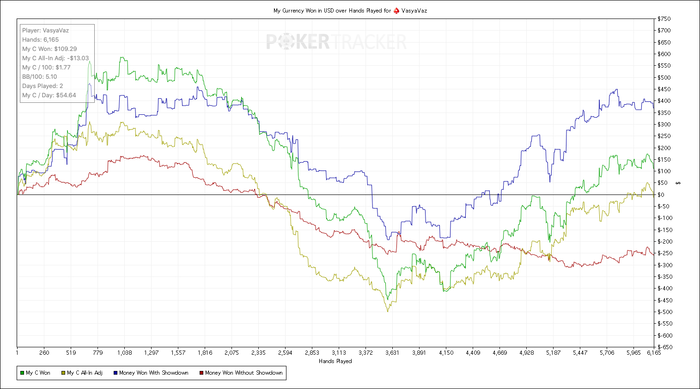Screen dimensions: 700x389
Task: Click the $-300 y-axis value
Action: tap(665, 265)
